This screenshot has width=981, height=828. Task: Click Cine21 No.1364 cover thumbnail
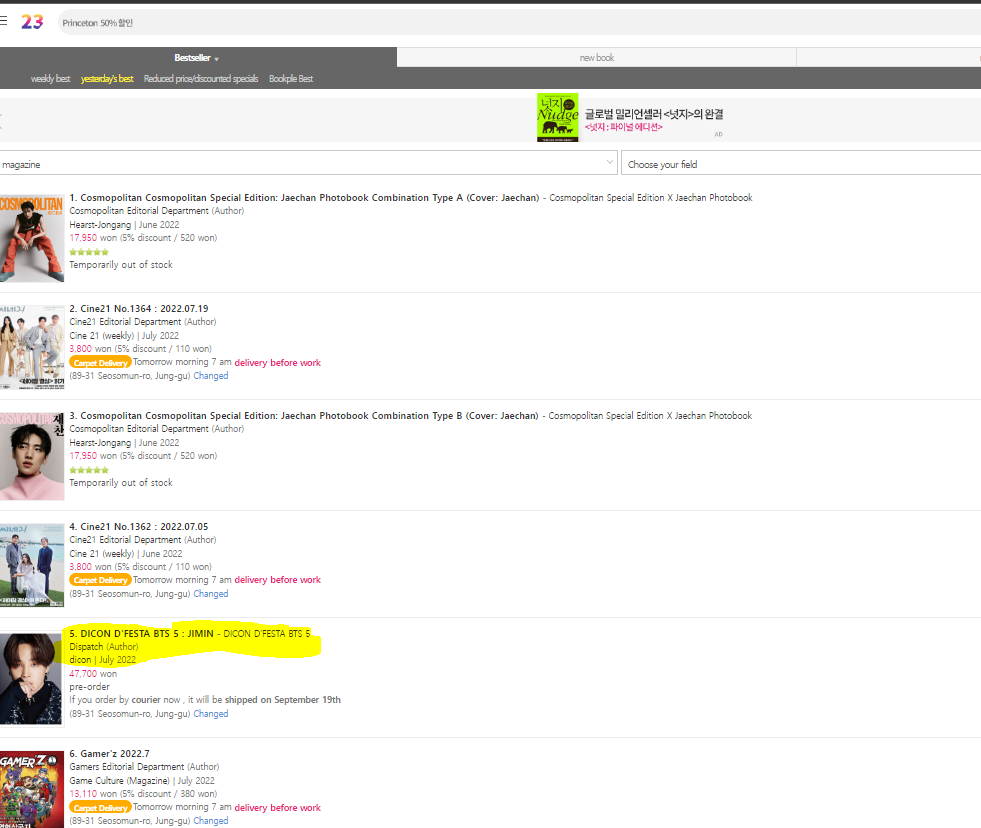pyautogui.click(x=32, y=347)
